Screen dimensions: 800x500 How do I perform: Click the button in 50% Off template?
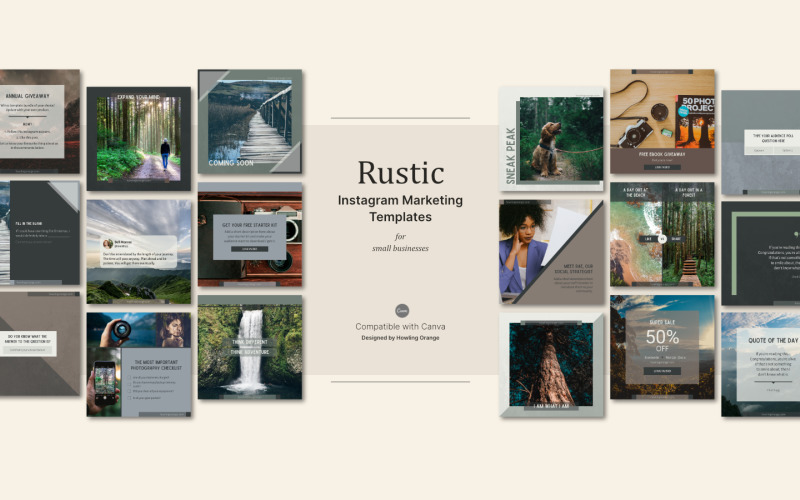pyautogui.click(x=662, y=371)
